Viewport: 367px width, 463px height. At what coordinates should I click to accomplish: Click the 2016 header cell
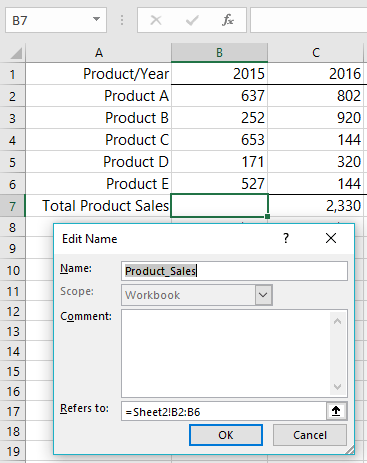click(316, 74)
